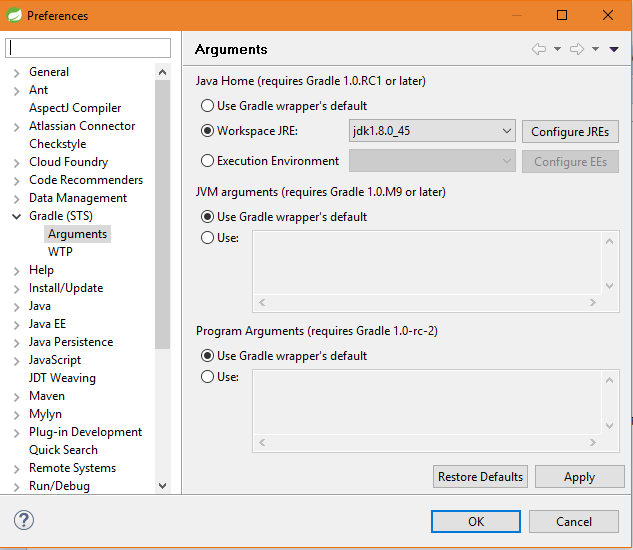Confirm with the OK button

coord(476,521)
